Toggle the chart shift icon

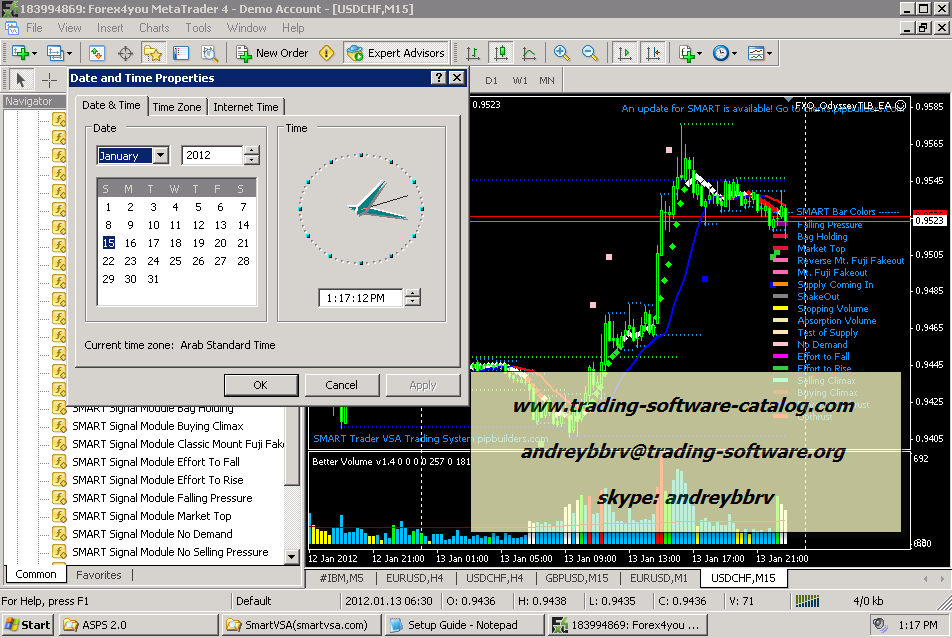pos(652,53)
